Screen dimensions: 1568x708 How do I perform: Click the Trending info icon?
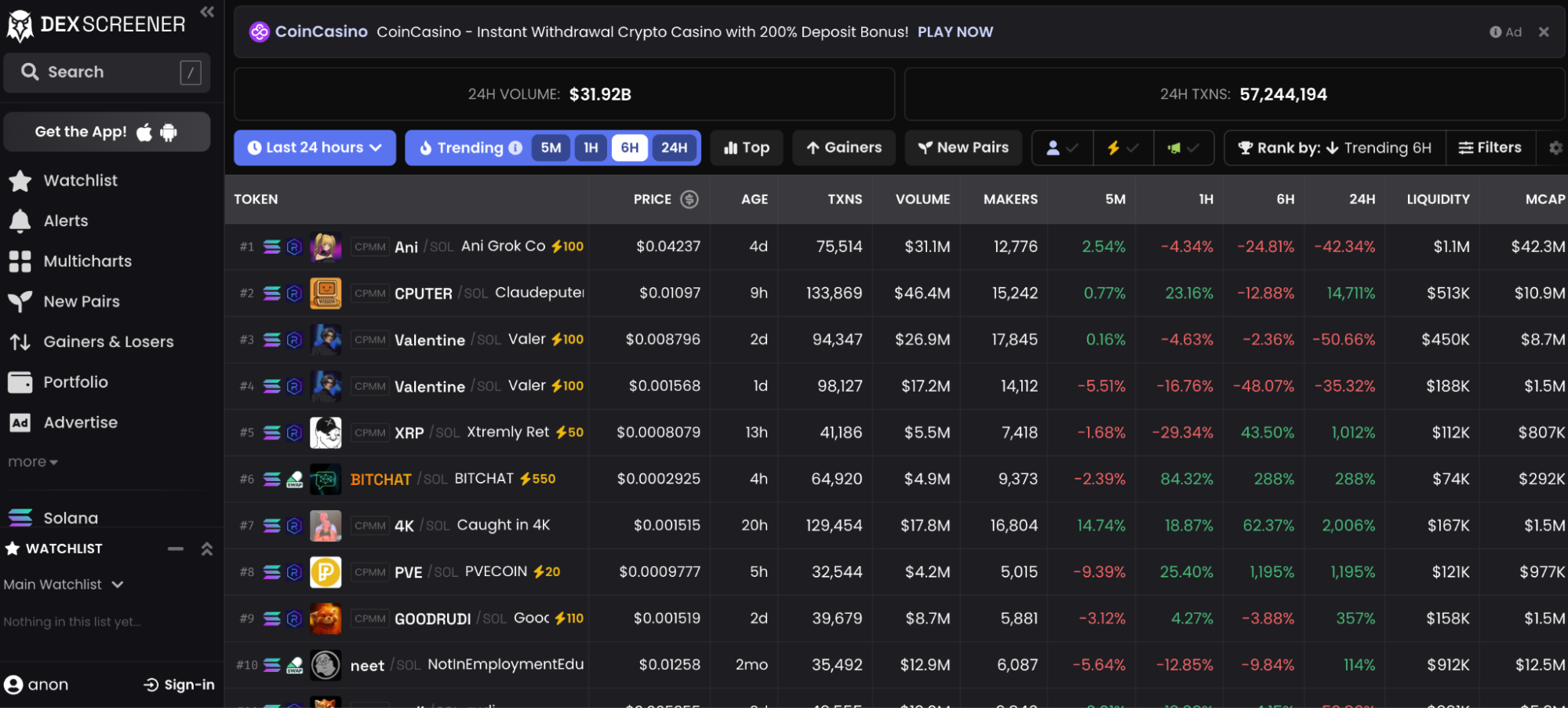click(x=515, y=148)
